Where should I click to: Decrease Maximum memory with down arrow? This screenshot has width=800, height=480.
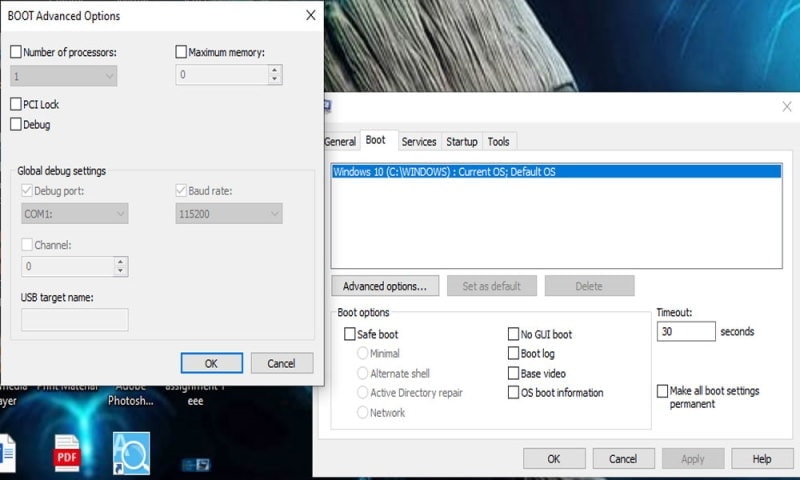point(274,79)
